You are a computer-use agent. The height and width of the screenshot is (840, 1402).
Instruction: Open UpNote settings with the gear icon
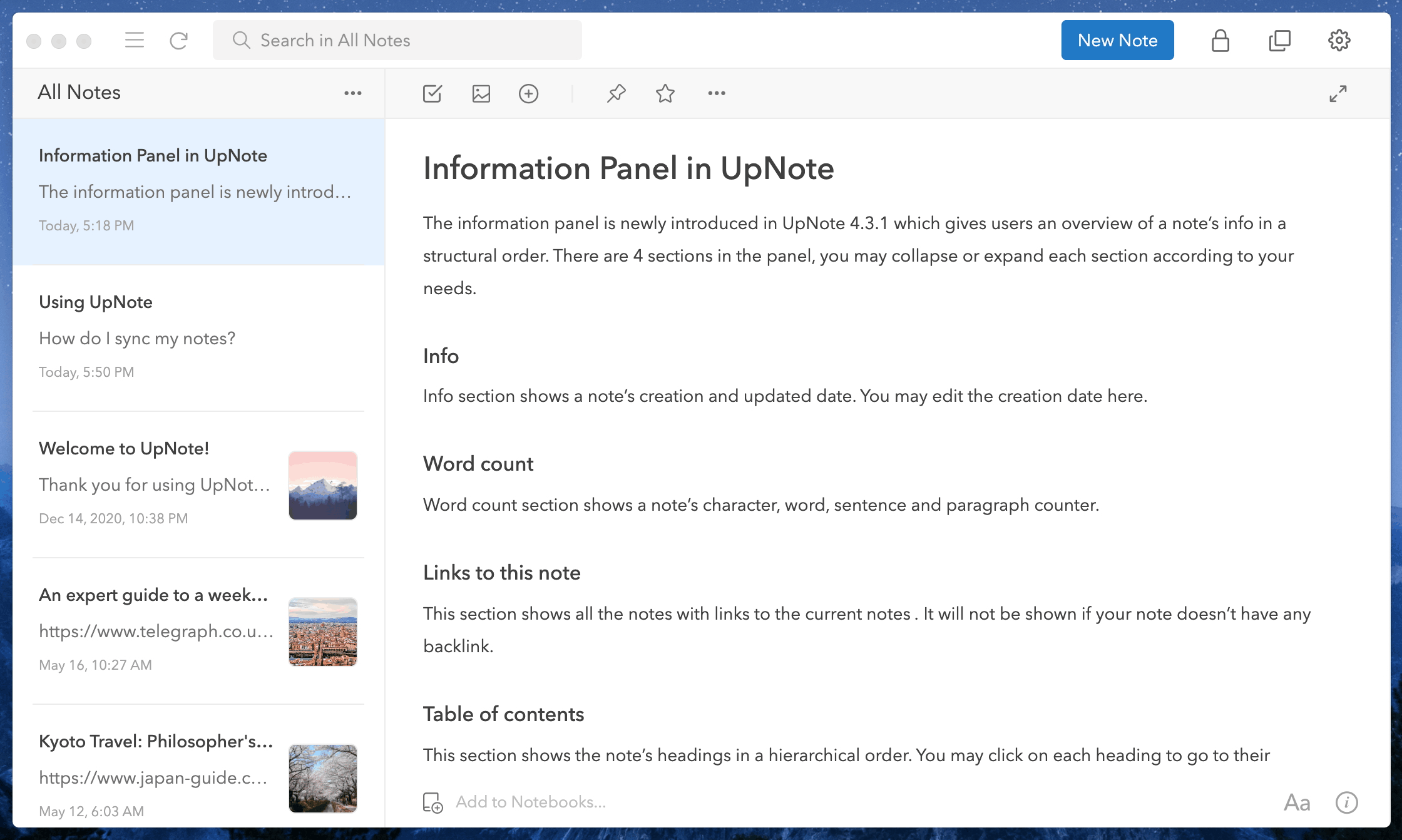[1339, 40]
